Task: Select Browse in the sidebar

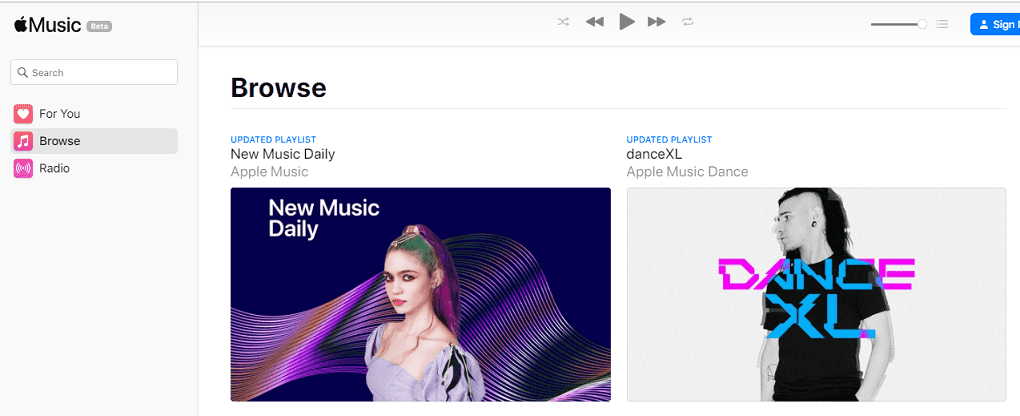Action: [x=94, y=141]
